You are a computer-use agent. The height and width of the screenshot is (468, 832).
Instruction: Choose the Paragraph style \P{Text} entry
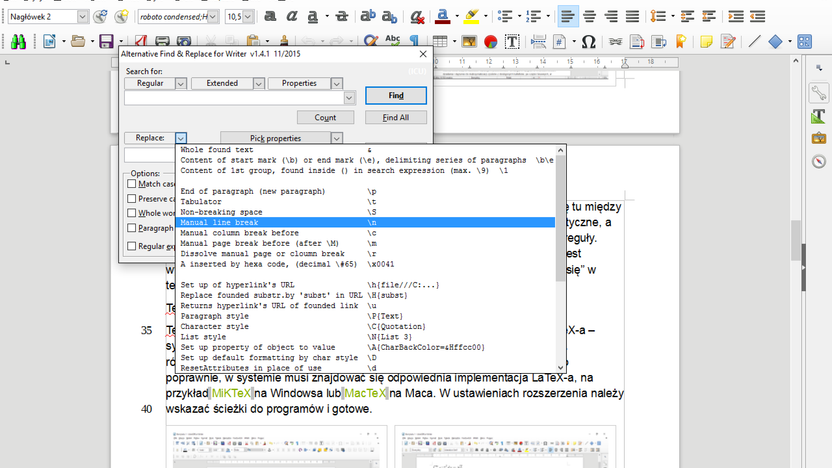pyautogui.click(x=365, y=316)
